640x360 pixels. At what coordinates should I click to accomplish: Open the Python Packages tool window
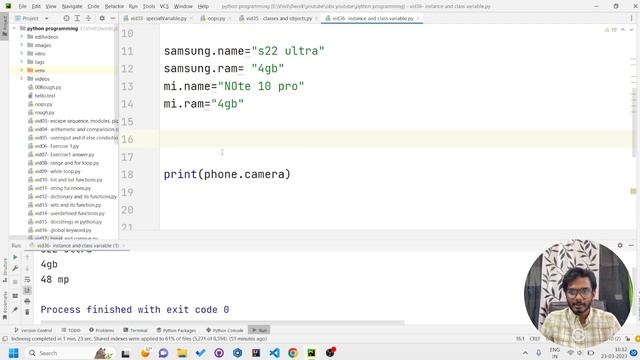(176, 330)
